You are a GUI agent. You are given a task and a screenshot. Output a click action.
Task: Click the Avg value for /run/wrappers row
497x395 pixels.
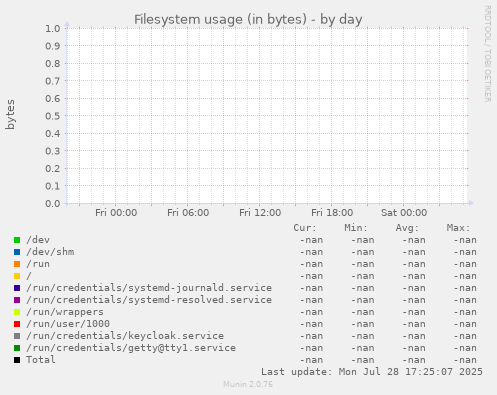click(414, 312)
